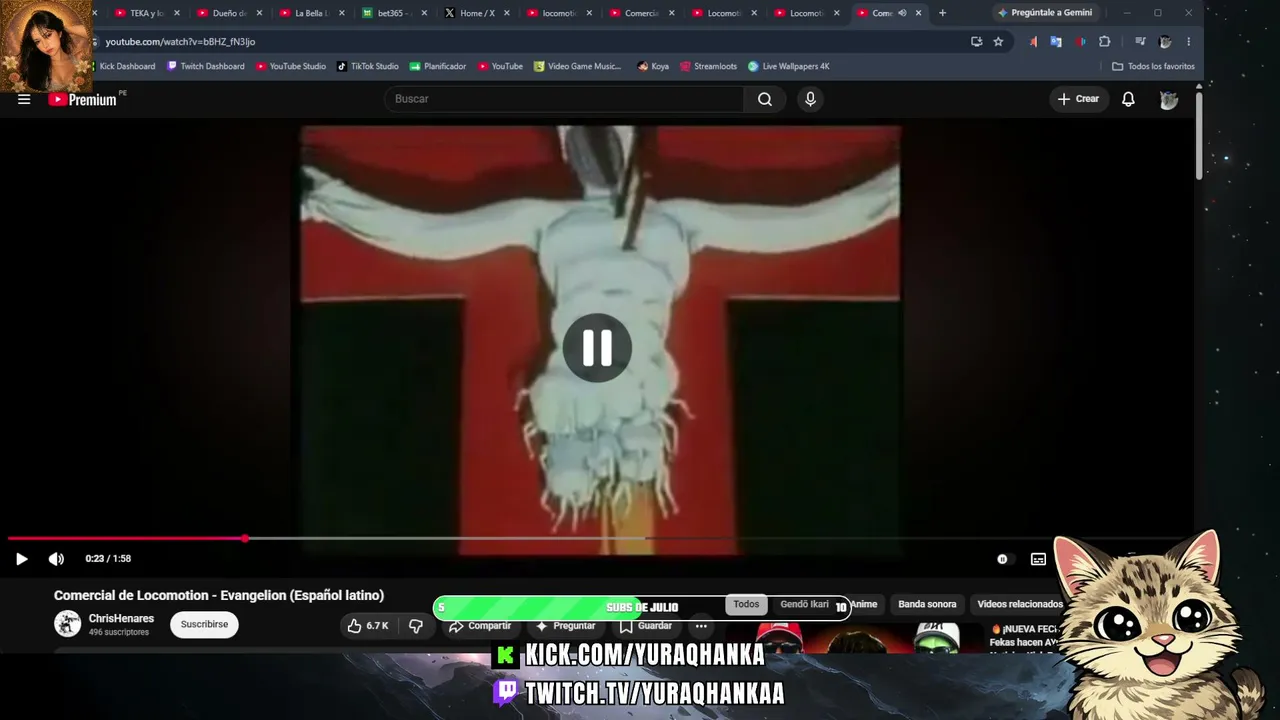Open Video Game Music bookmark
1280x720 pixels.
pyautogui.click(x=578, y=66)
